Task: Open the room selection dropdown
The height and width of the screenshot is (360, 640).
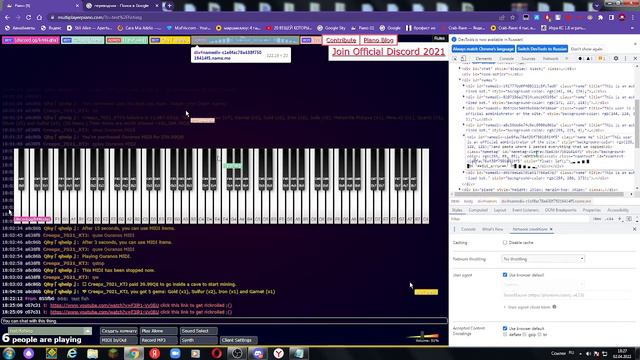Action: tap(49, 331)
